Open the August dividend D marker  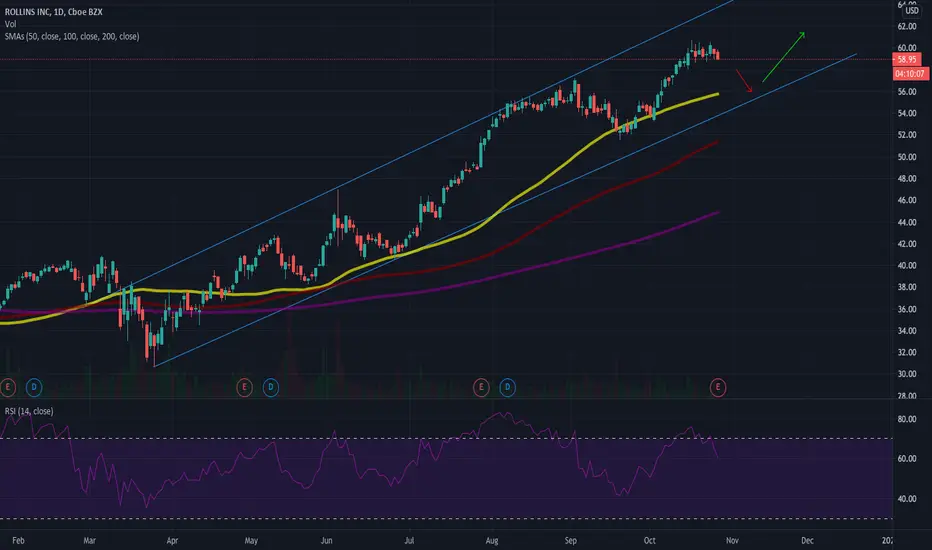tap(507, 388)
